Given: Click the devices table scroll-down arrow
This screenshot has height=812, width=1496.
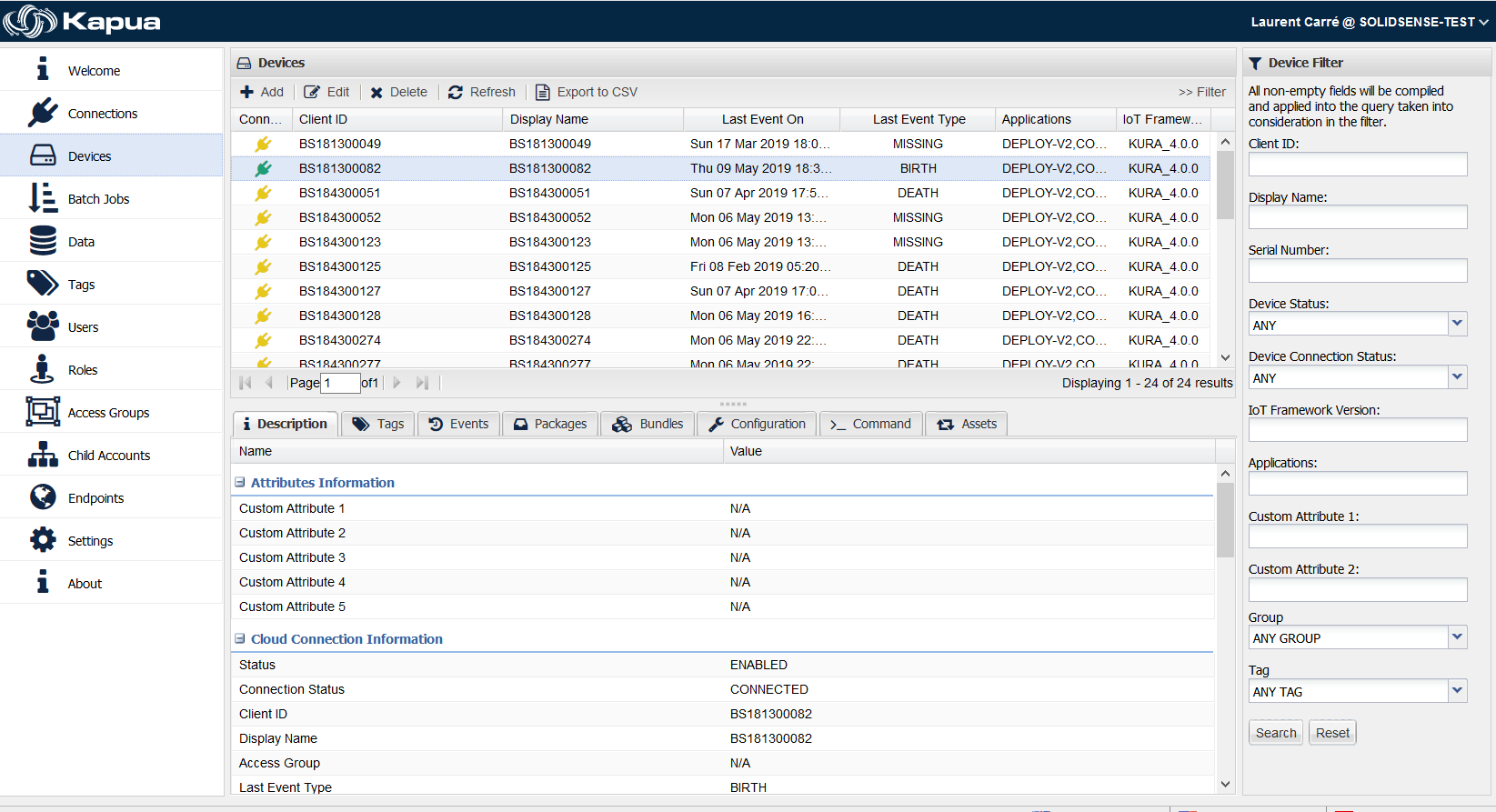Looking at the screenshot, I should point(1225,358).
